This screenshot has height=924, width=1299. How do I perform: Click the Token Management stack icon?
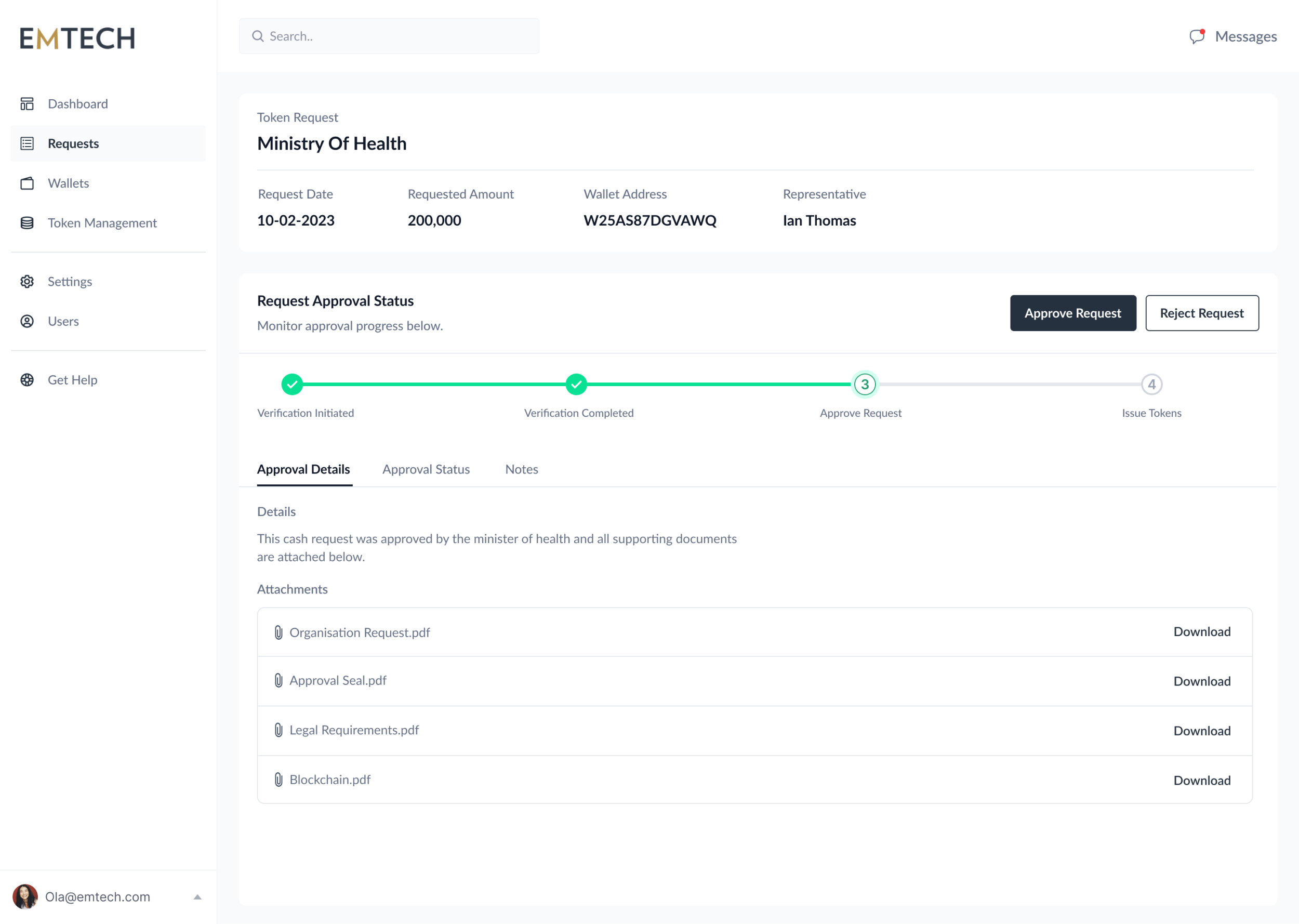click(x=26, y=223)
